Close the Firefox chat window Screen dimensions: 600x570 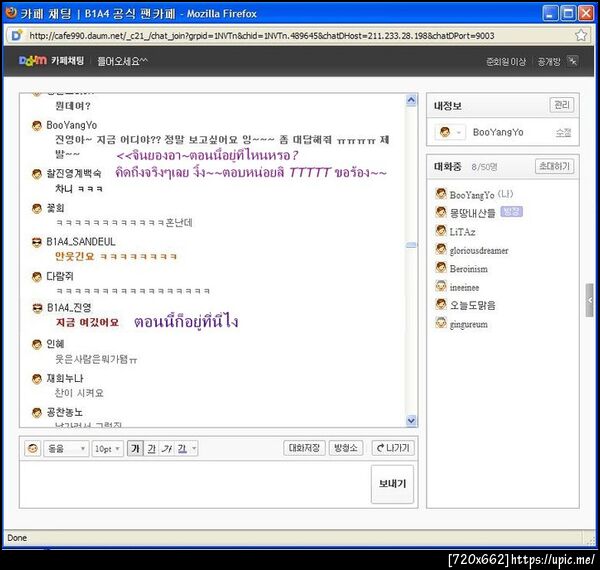[586, 13]
